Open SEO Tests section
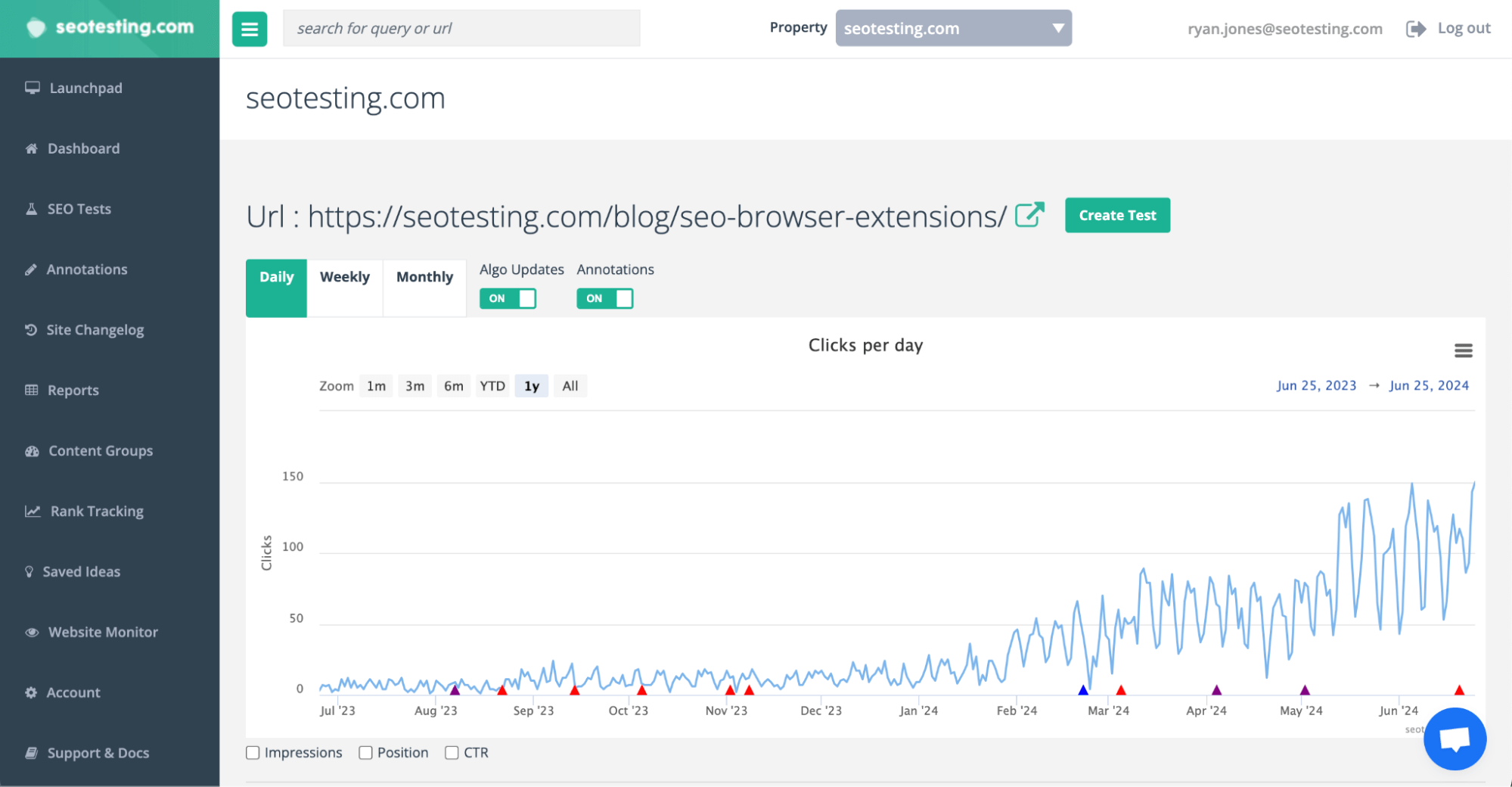 point(79,209)
